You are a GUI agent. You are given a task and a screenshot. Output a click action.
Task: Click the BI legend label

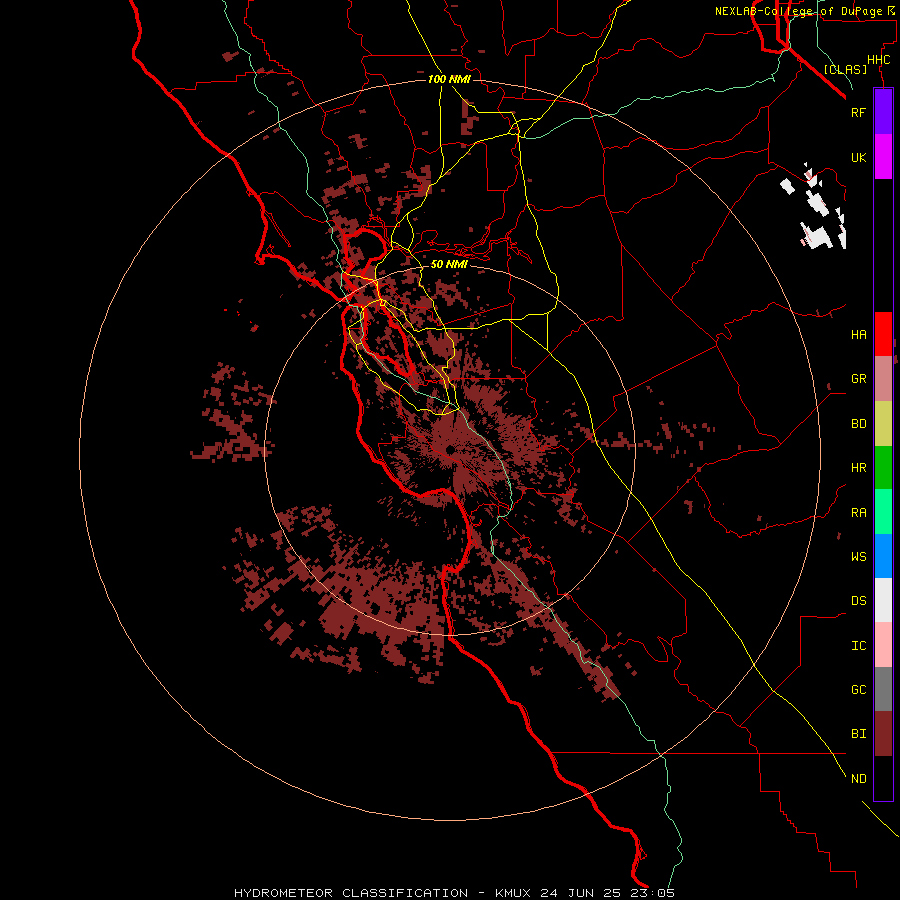click(x=858, y=734)
